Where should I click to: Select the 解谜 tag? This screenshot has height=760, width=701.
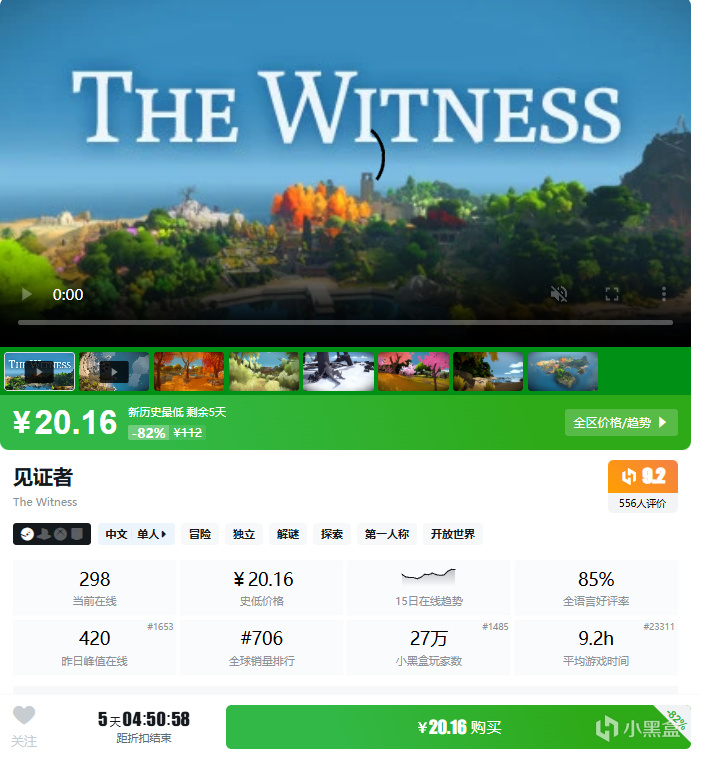[288, 534]
